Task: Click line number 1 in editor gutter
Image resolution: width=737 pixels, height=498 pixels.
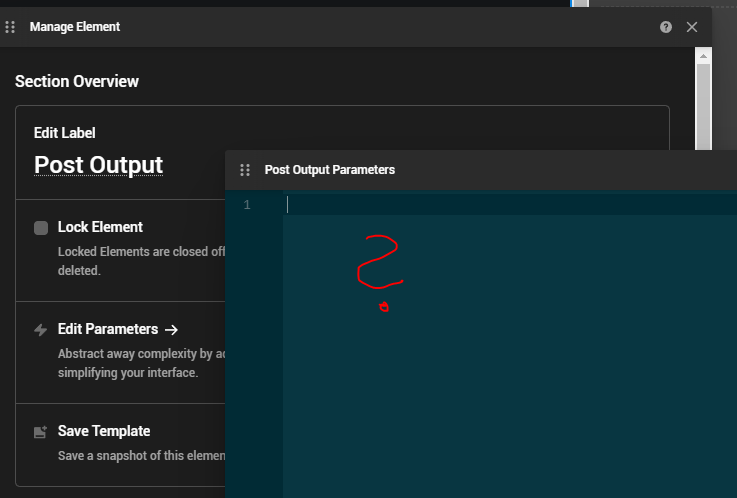Action: tap(246, 205)
